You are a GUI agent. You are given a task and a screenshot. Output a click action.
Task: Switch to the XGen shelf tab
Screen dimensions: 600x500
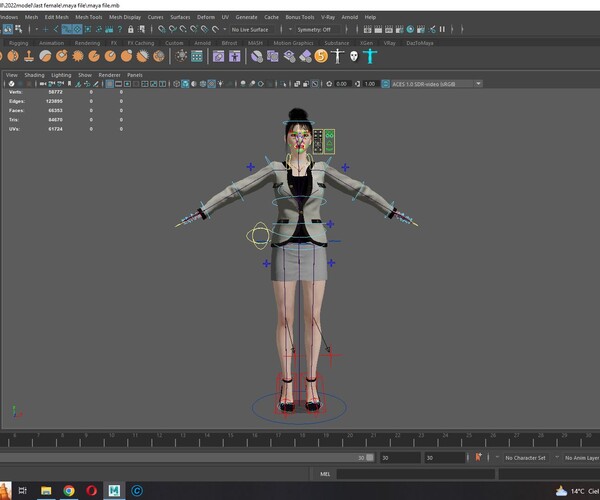pyautogui.click(x=366, y=43)
